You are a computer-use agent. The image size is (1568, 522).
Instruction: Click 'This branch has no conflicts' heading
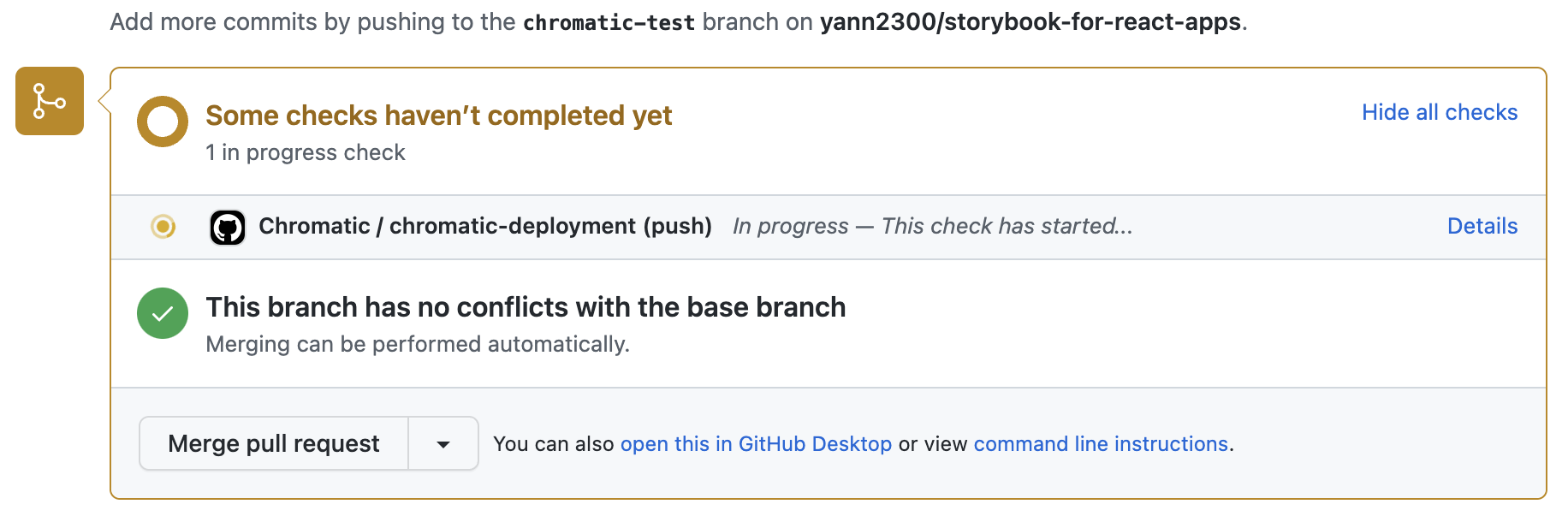(526, 307)
